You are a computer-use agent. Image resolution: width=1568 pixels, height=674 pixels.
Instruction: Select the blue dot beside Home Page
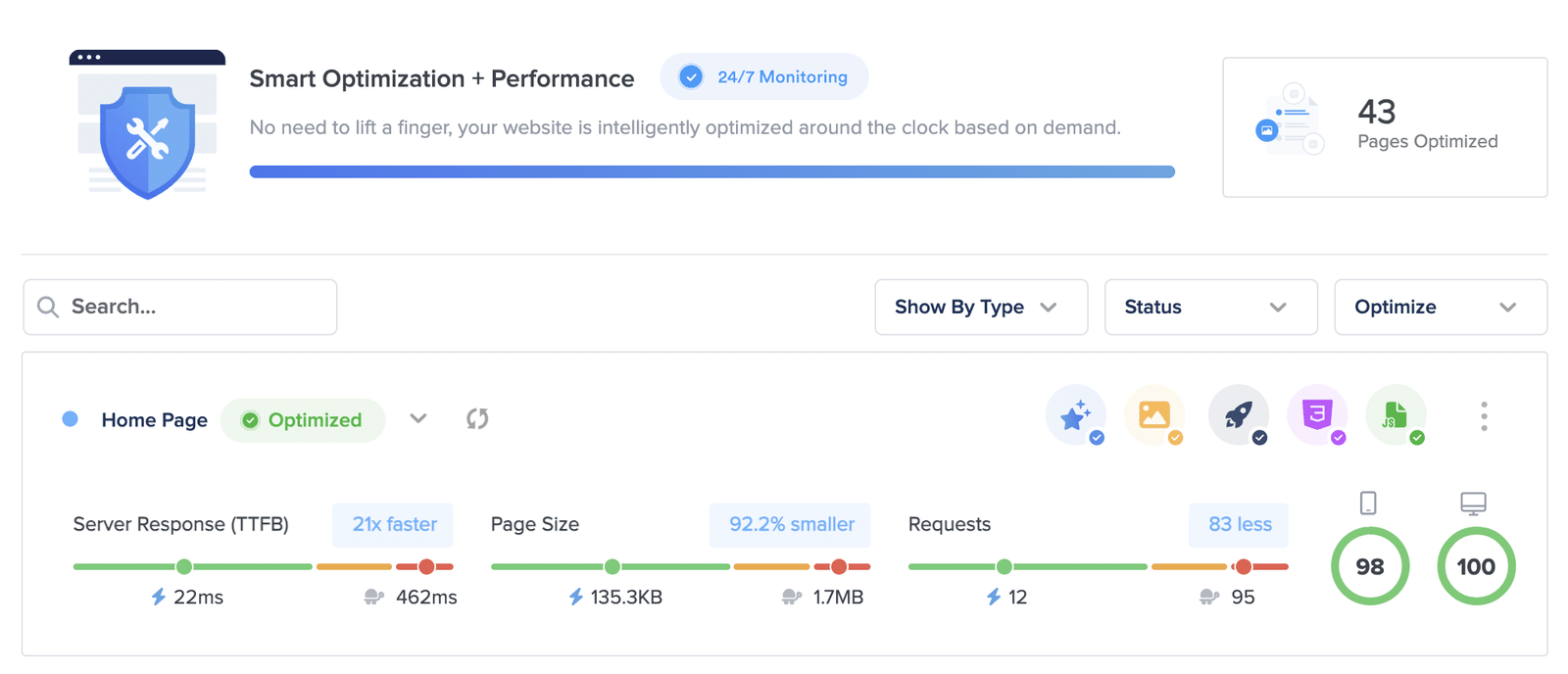coord(71,419)
